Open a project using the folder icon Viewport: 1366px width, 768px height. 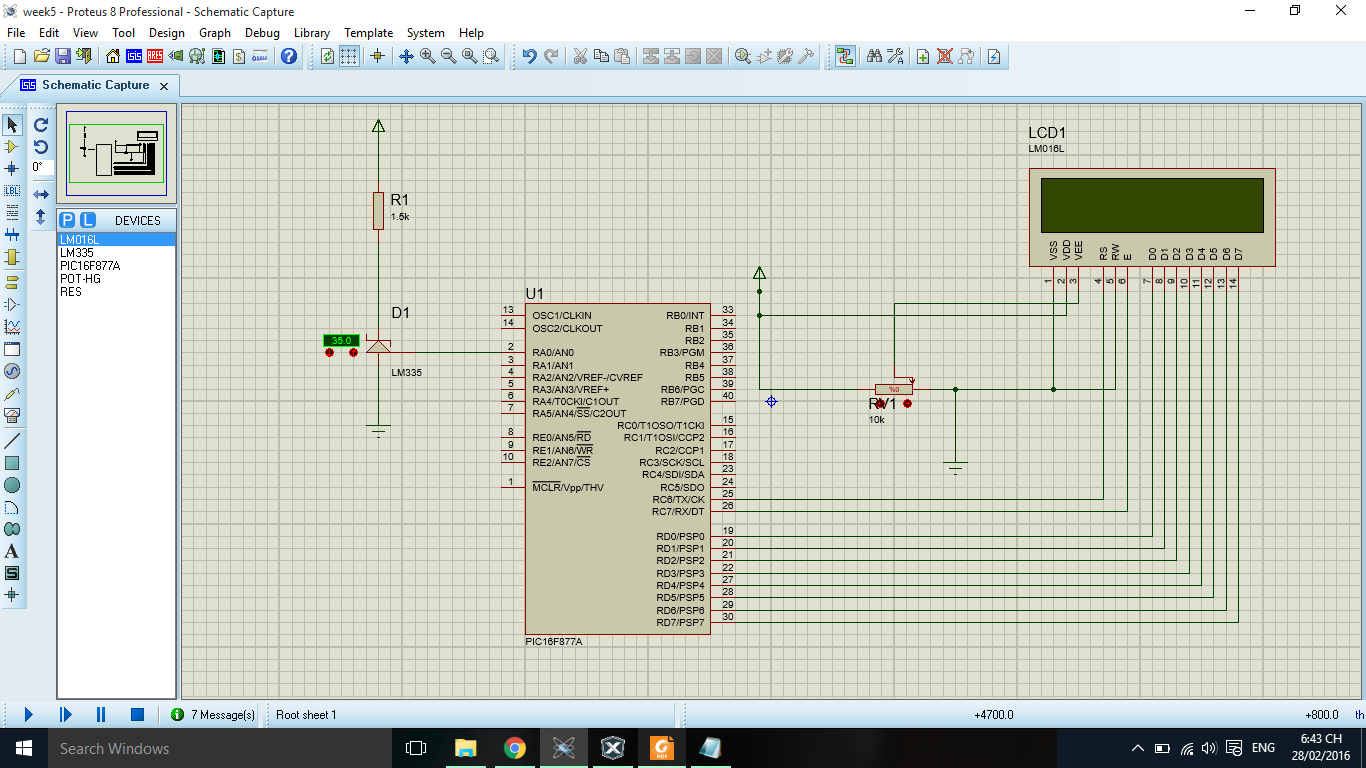click(x=41, y=56)
